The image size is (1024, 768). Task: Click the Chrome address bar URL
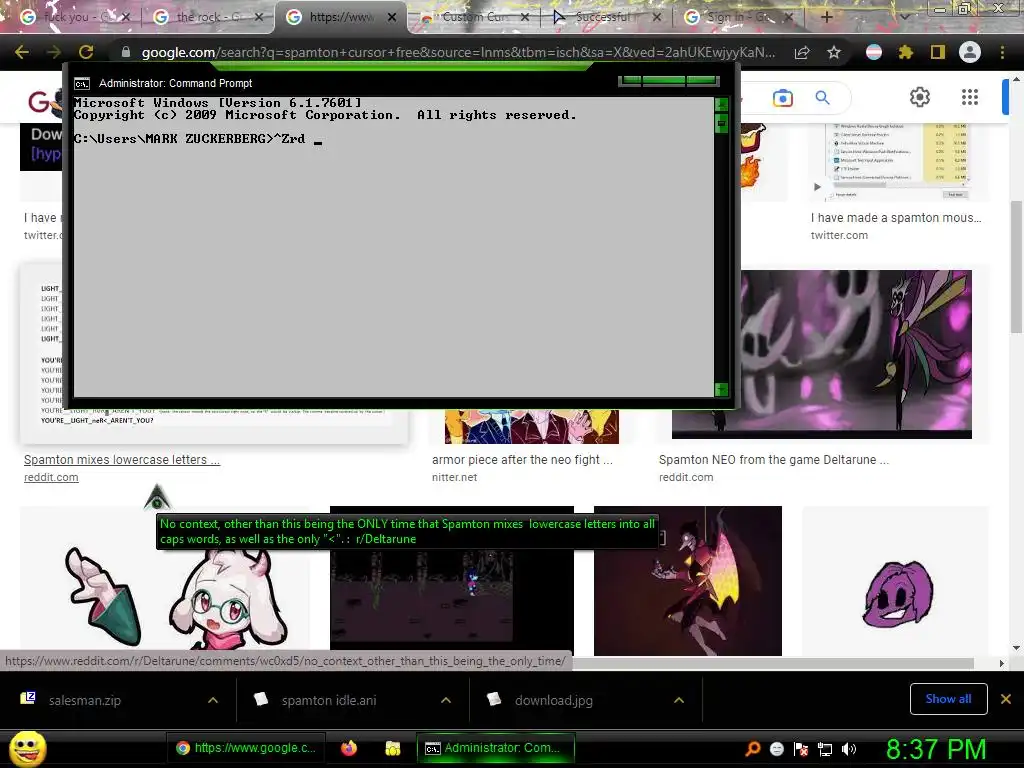point(457,52)
